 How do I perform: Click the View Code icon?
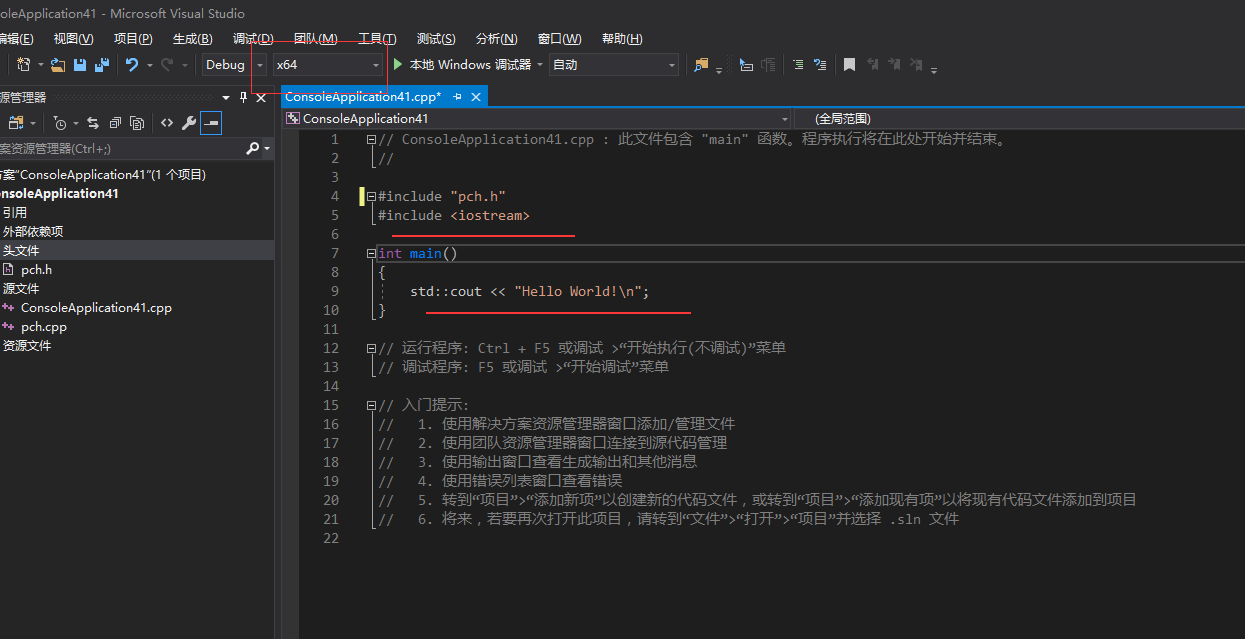coord(167,122)
